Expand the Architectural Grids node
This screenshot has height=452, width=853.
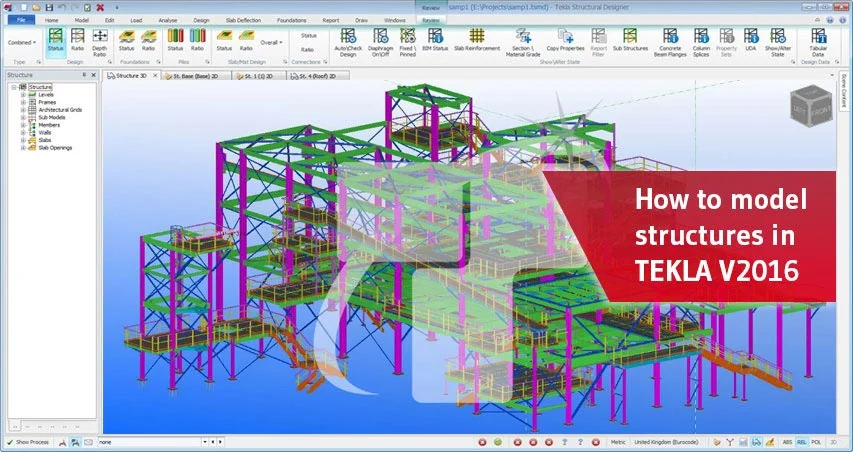tap(23, 110)
